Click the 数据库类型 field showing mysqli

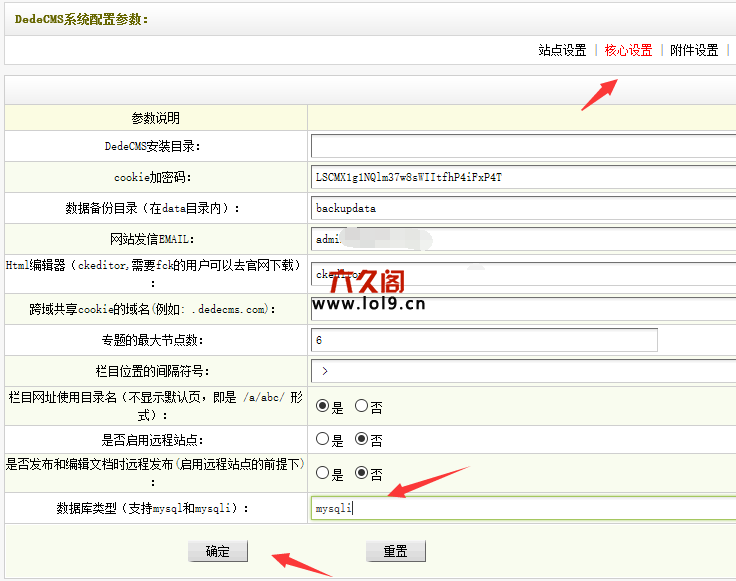[523, 508]
